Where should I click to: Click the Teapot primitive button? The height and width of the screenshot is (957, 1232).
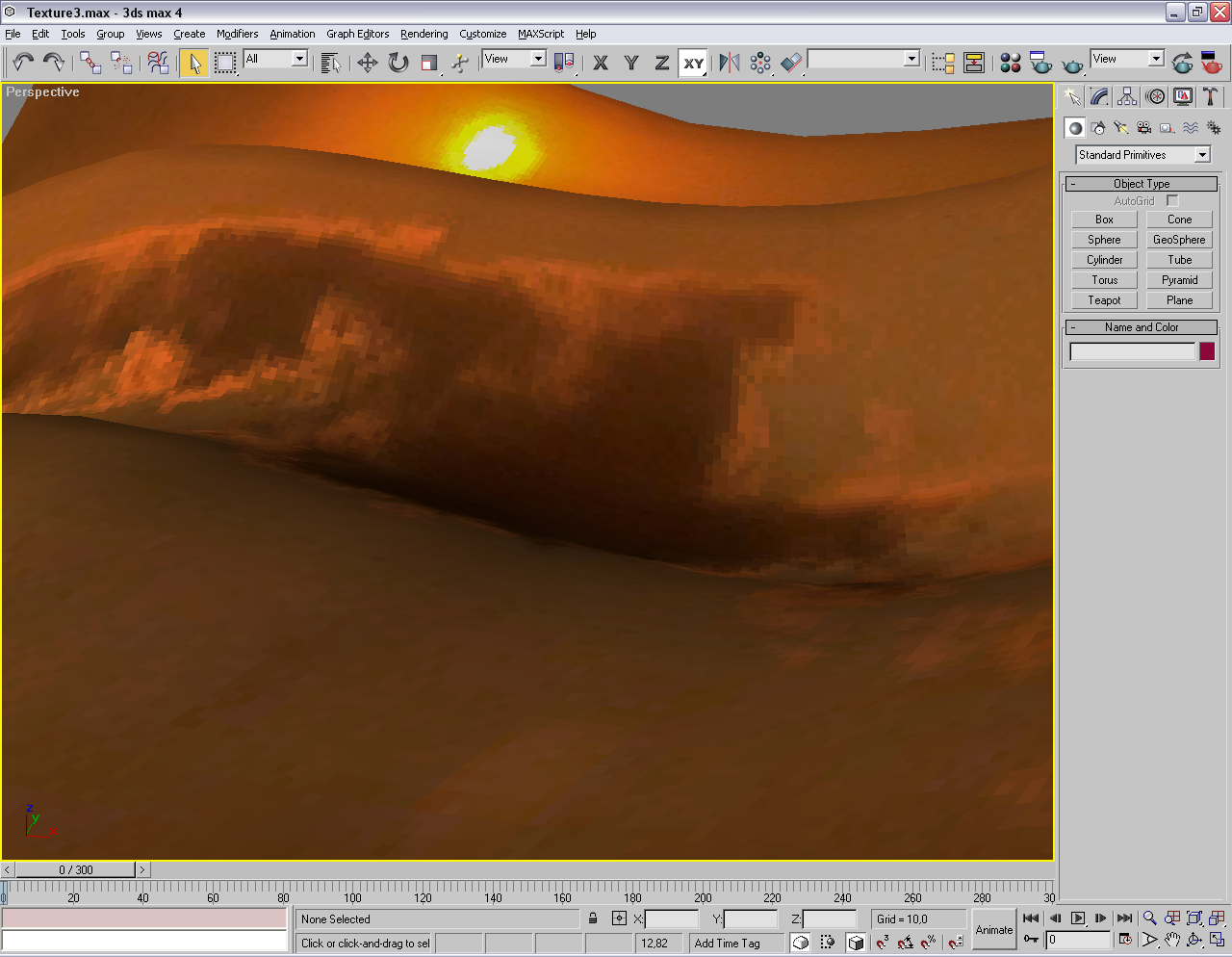[1104, 300]
